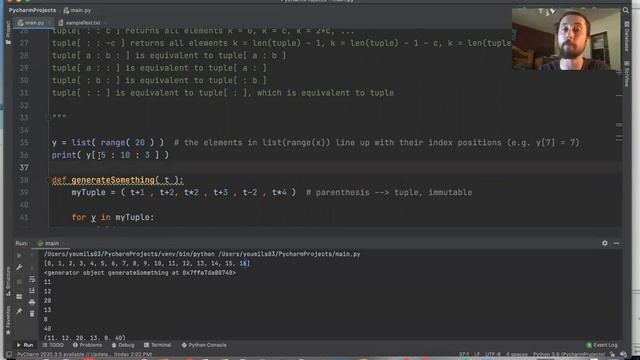Open the Run tool window button
This screenshot has width=640, height=360.
[25, 345]
